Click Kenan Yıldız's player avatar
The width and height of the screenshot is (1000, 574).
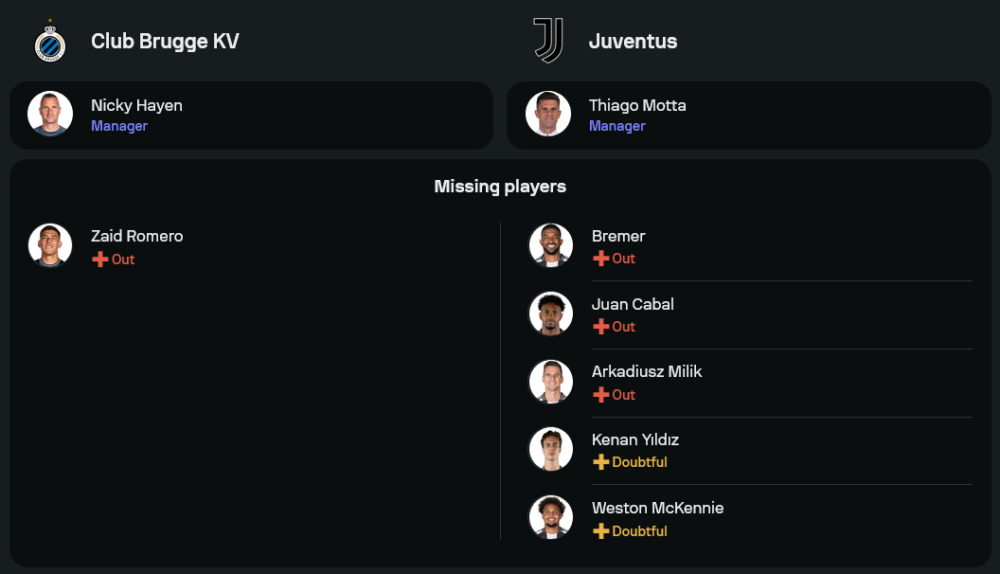[551, 449]
